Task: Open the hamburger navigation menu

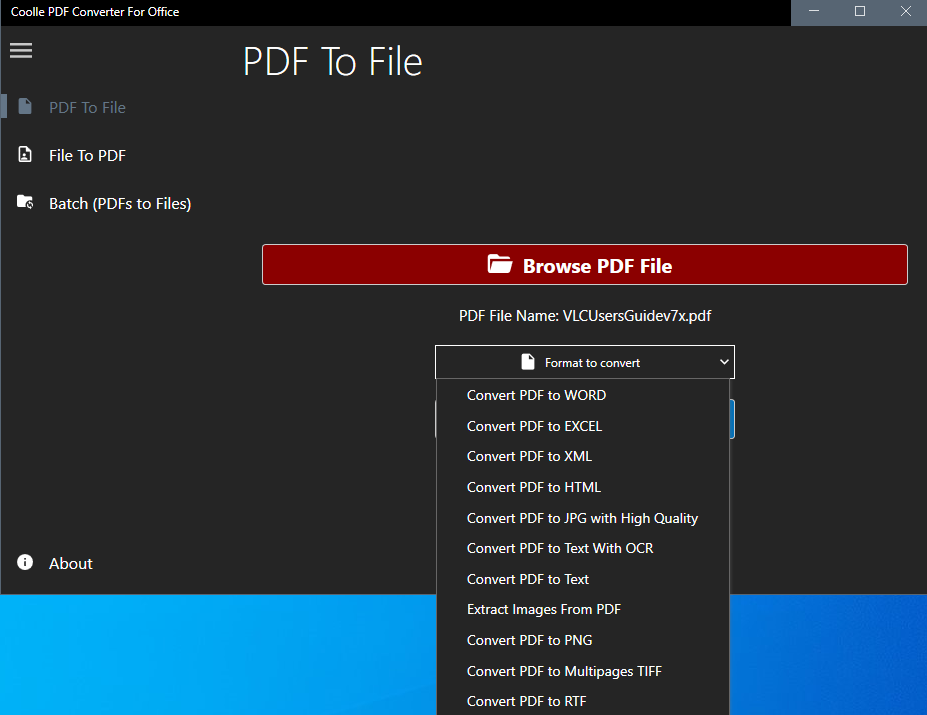Action: pyautogui.click(x=21, y=50)
